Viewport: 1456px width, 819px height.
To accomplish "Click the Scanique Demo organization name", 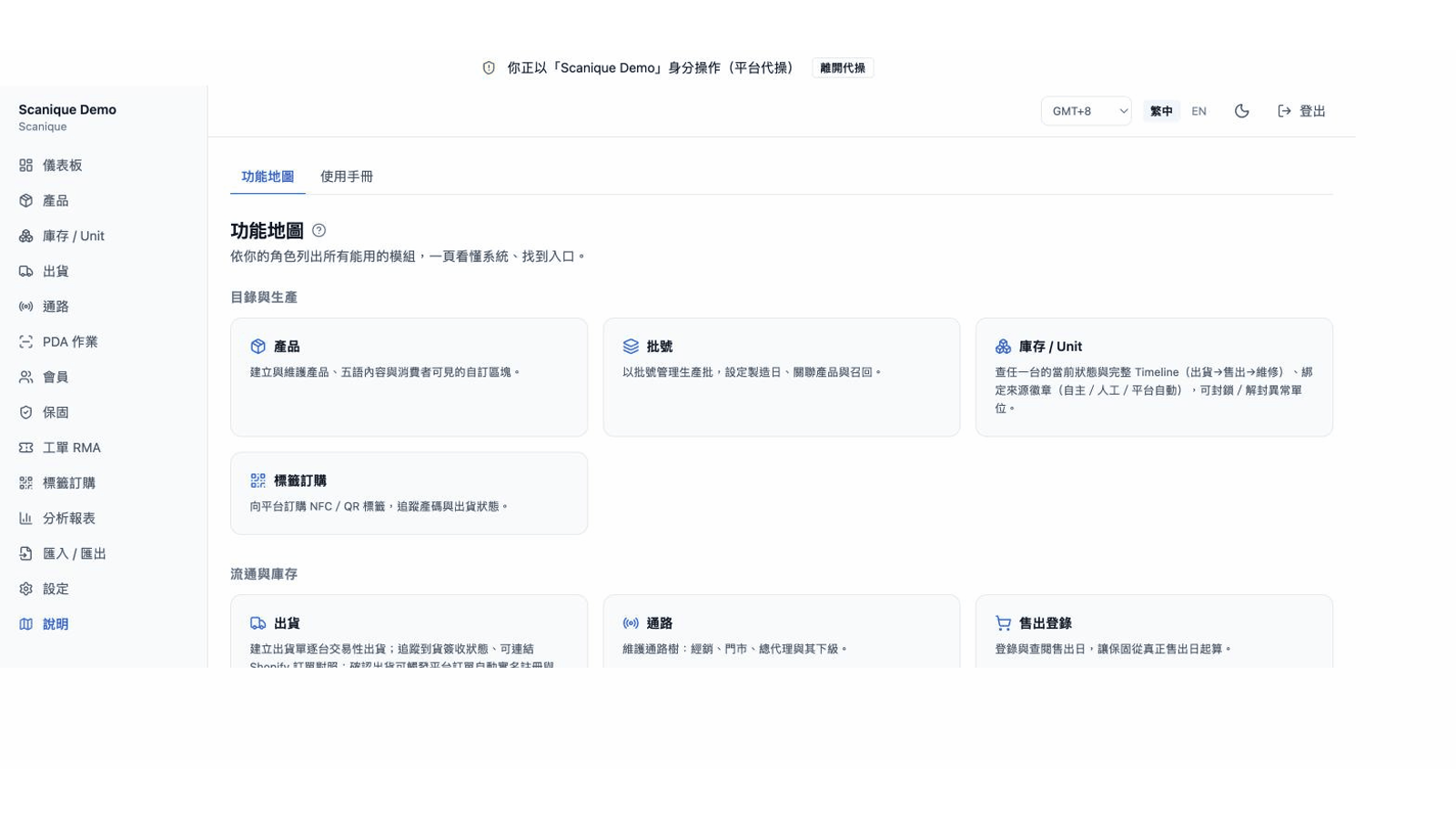I will (67, 109).
